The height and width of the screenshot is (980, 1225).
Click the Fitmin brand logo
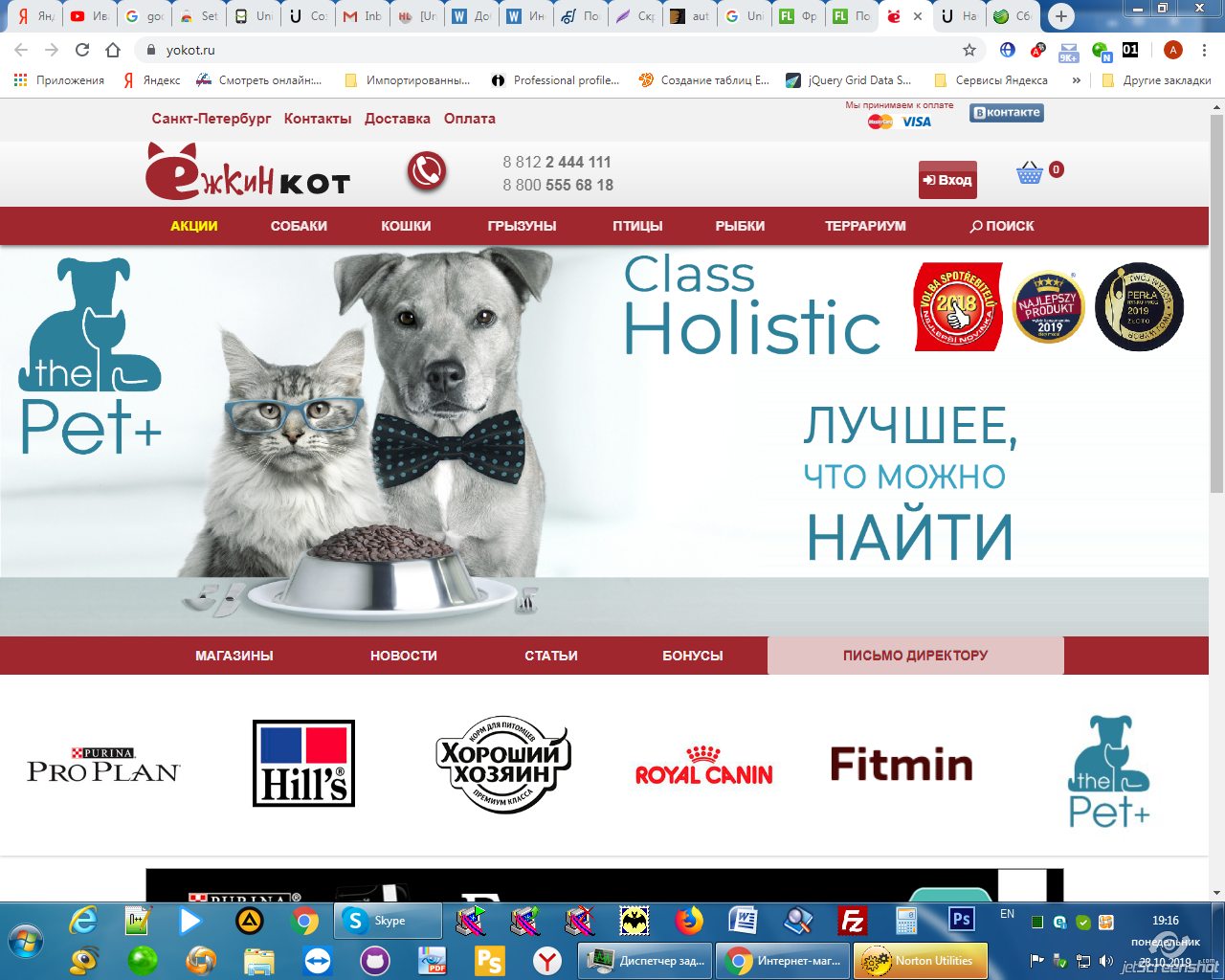[x=902, y=765]
